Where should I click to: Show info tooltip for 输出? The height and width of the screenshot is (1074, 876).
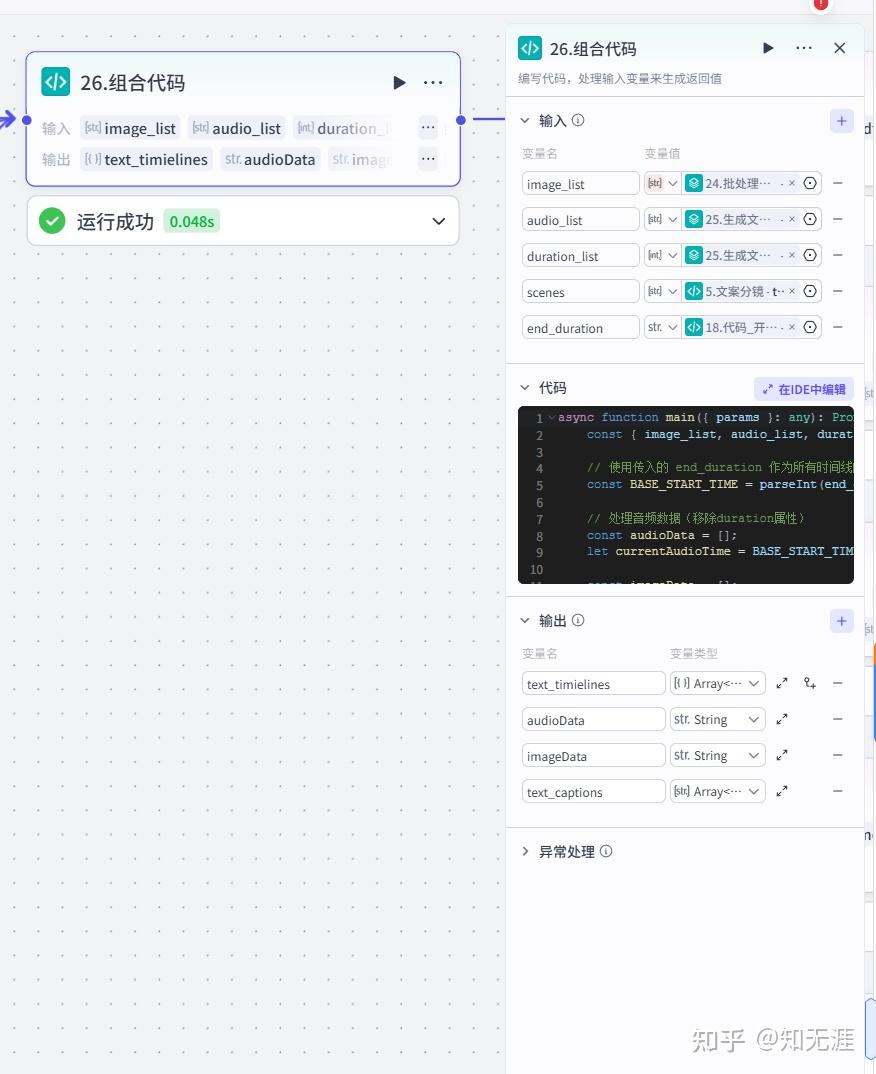[578, 621]
